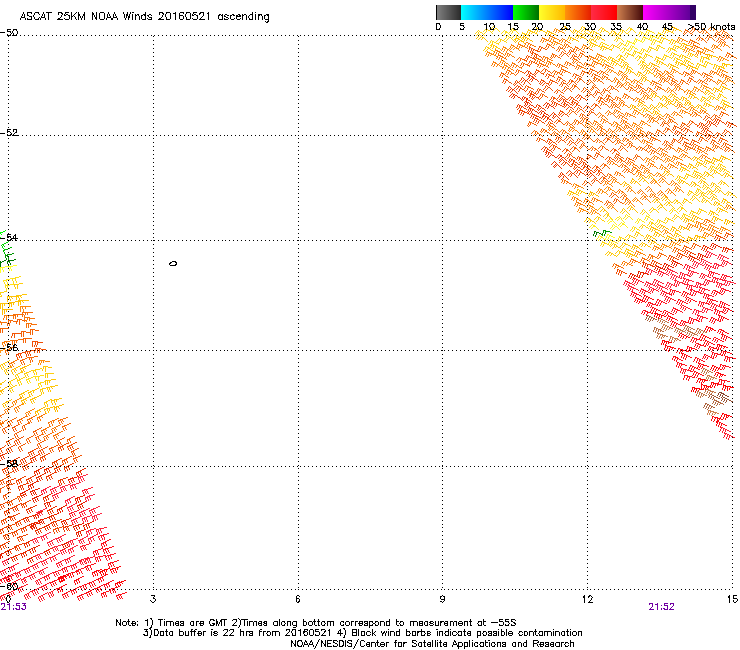740x650 pixels.
Task: Click the '6' longitude axis label
Action: click(298, 599)
